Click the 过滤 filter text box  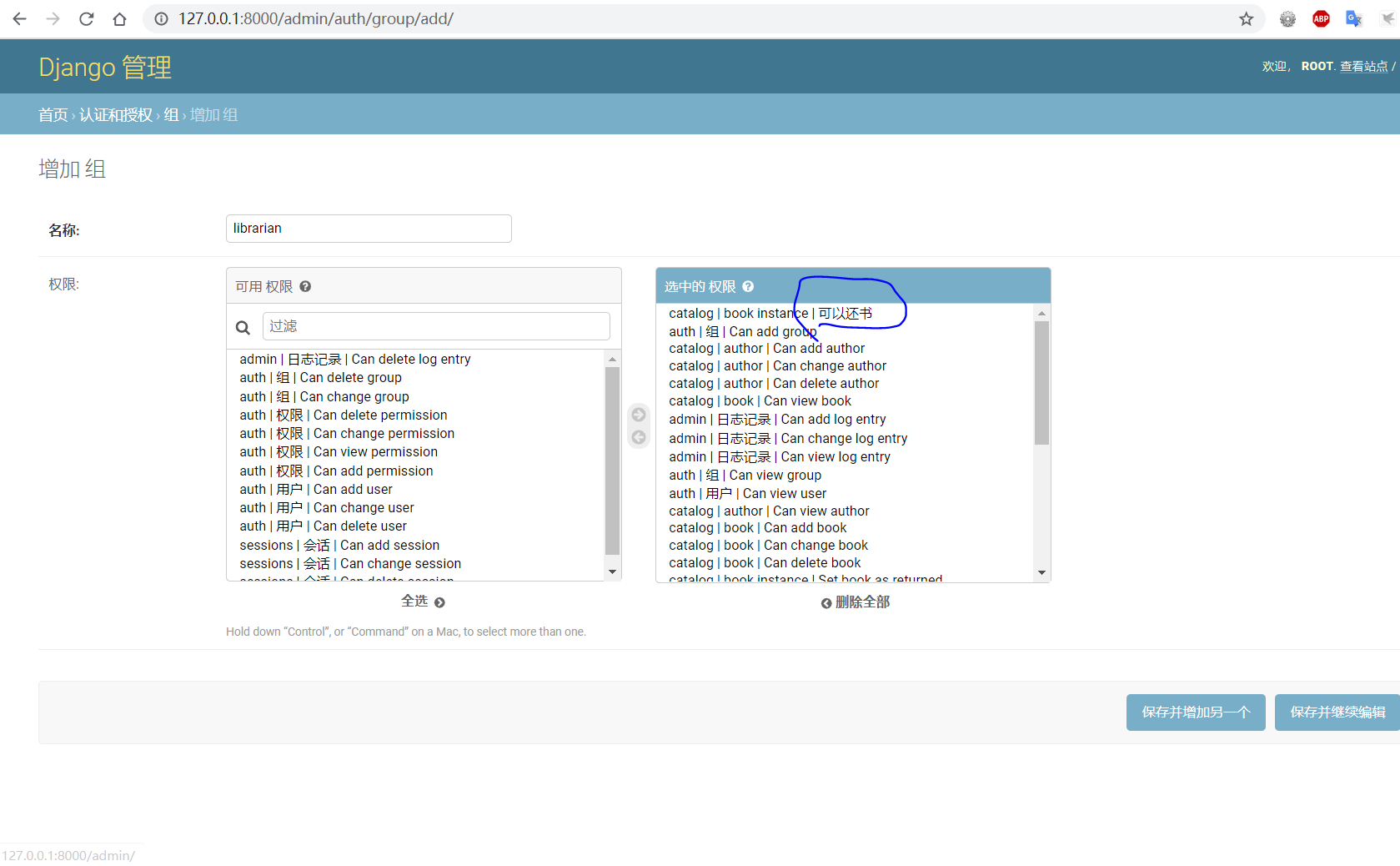tap(436, 326)
